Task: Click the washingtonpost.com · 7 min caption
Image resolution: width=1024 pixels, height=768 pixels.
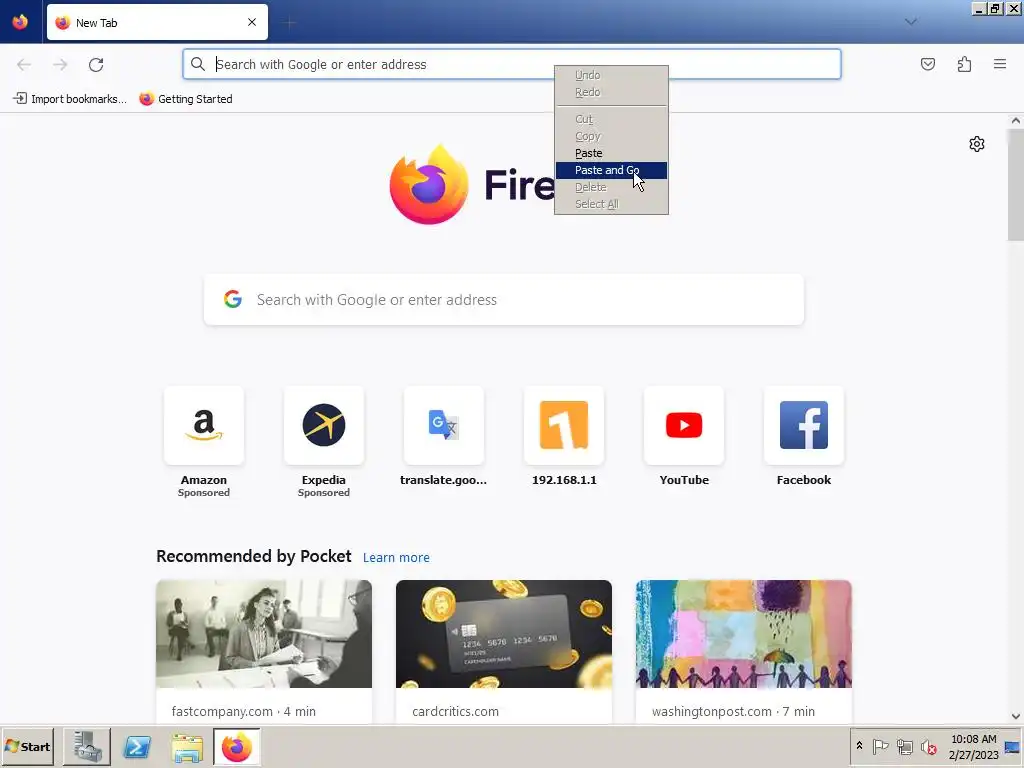Action: coord(733,711)
